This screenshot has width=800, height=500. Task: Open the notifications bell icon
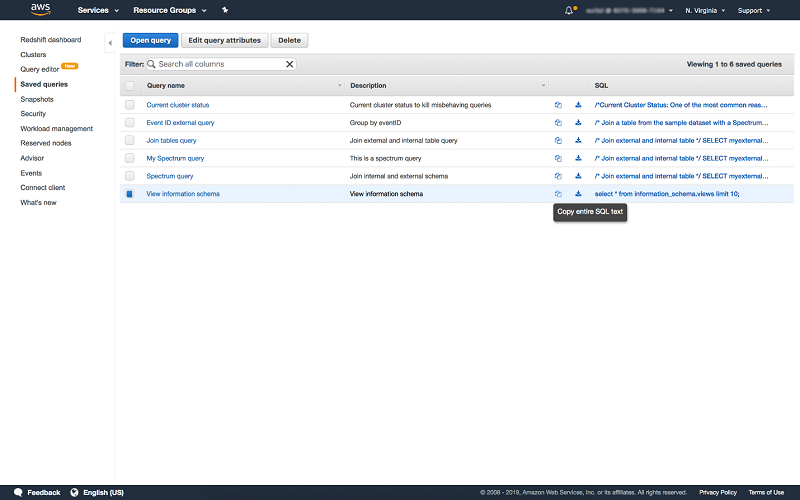(x=569, y=10)
